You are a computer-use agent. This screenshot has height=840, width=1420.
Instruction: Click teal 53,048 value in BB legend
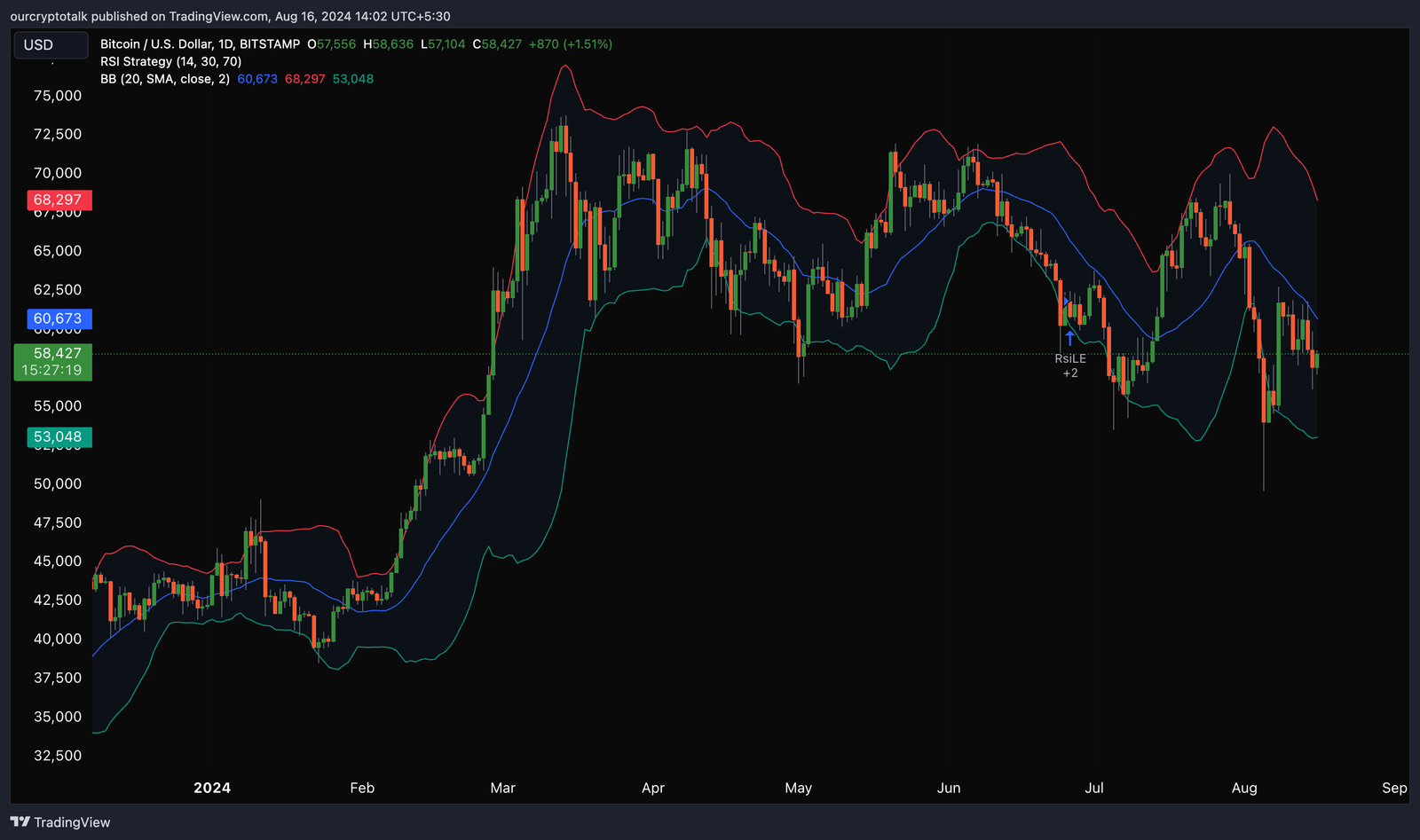click(353, 79)
